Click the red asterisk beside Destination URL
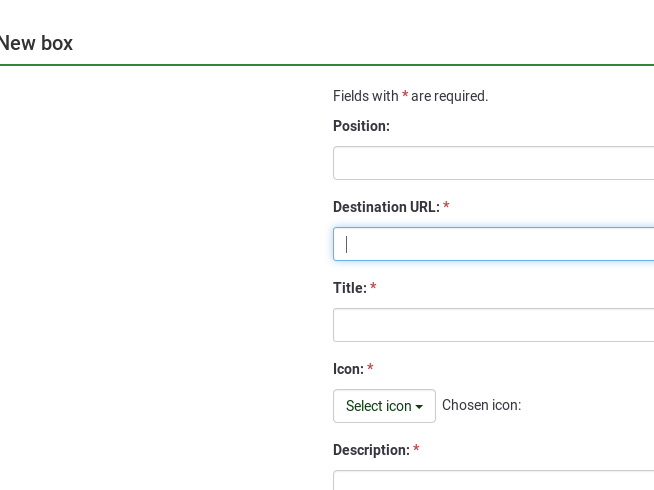 tap(446, 206)
